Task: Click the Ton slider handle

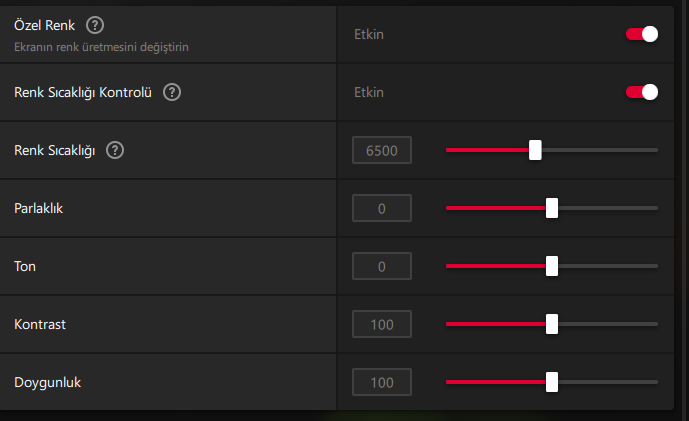Action: click(551, 266)
